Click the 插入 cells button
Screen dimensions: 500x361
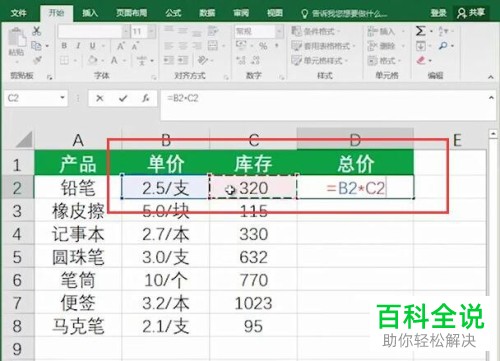(386, 31)
